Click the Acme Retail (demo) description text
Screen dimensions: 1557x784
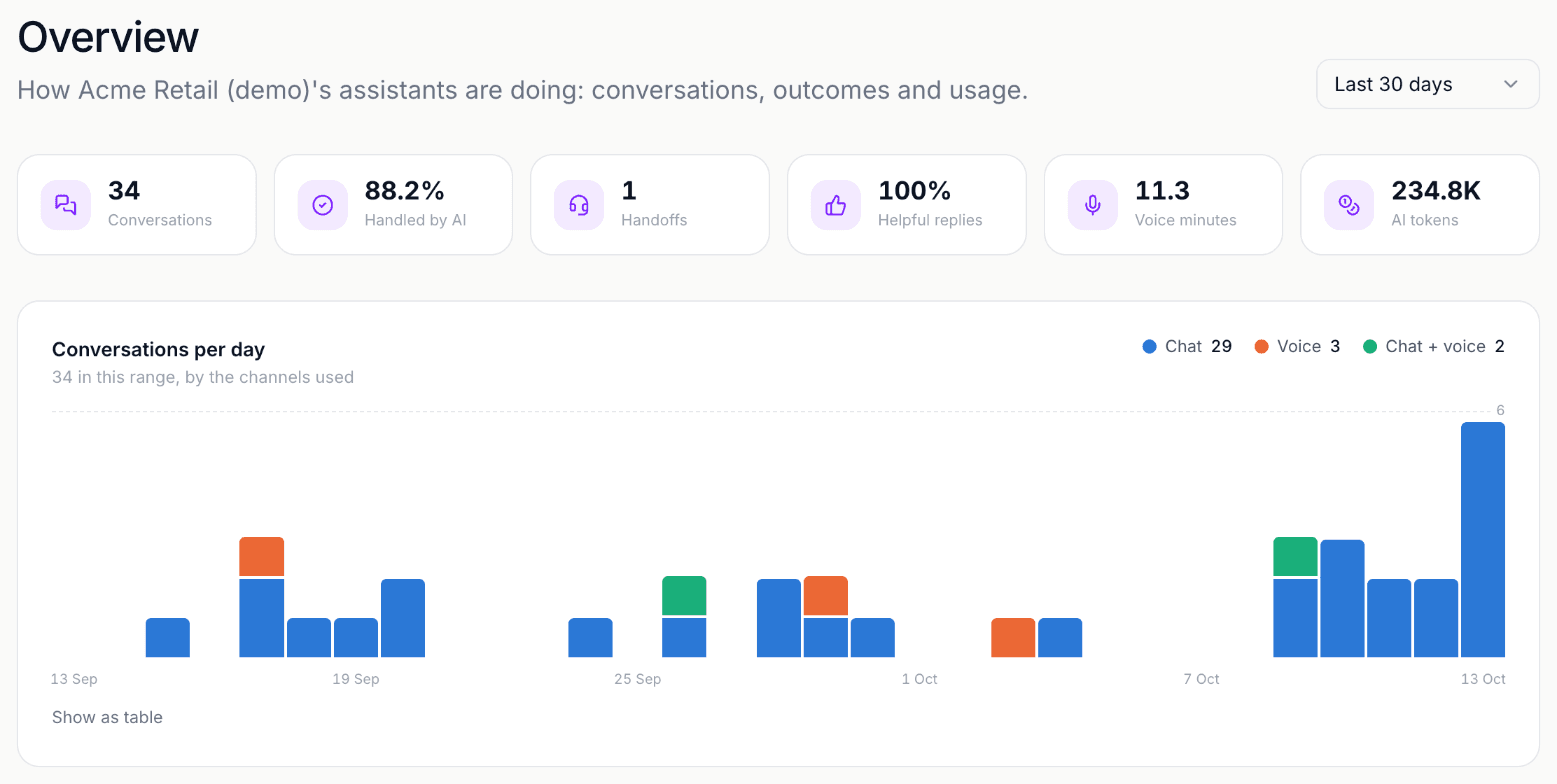coord(523,90)
